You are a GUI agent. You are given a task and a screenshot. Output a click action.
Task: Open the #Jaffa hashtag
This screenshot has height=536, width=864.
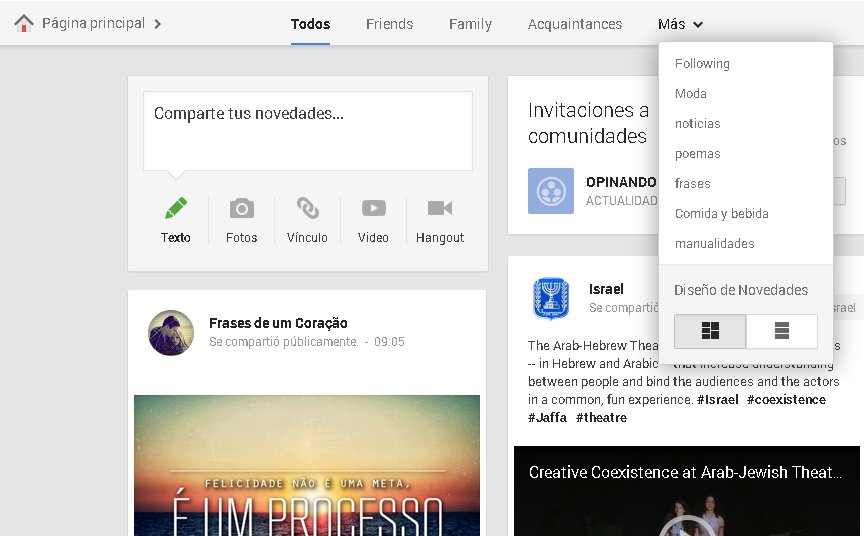click(547, 418)
